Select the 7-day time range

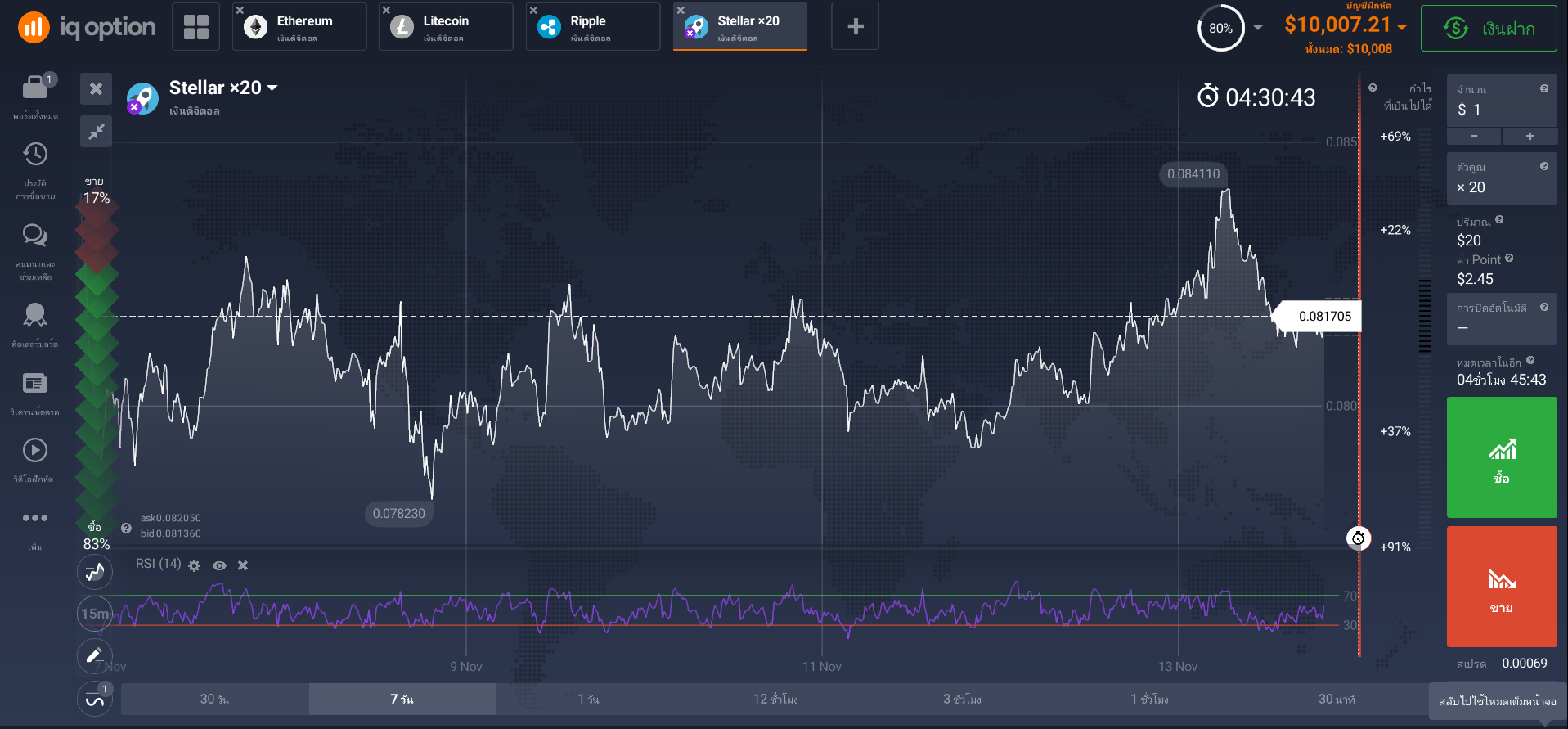pyautogui.click(x=402, y=699)
